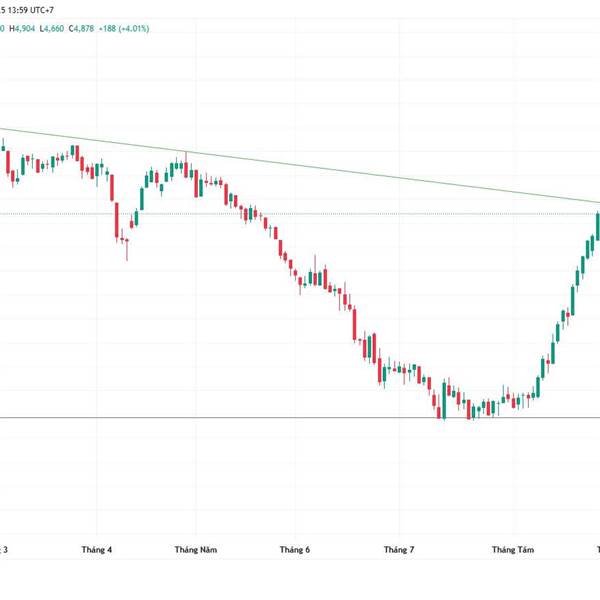Click the 'Tháng 6' time axis label
The image size is (600, 600).
pos(295,549)
